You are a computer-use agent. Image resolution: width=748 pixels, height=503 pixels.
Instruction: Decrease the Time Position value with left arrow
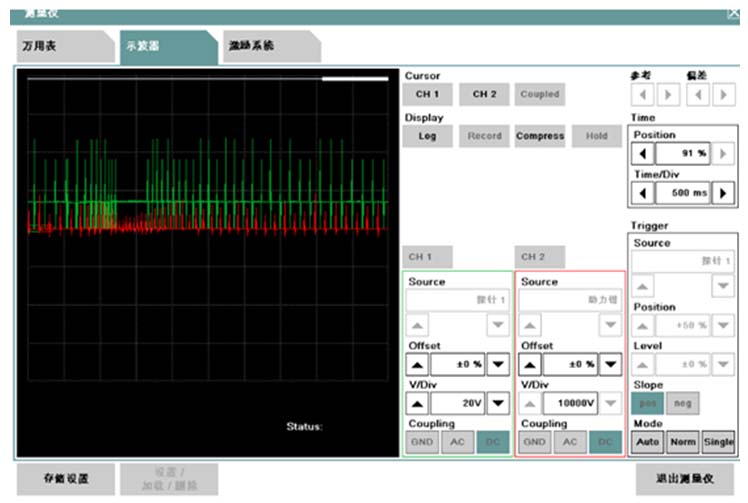point(644,155)
